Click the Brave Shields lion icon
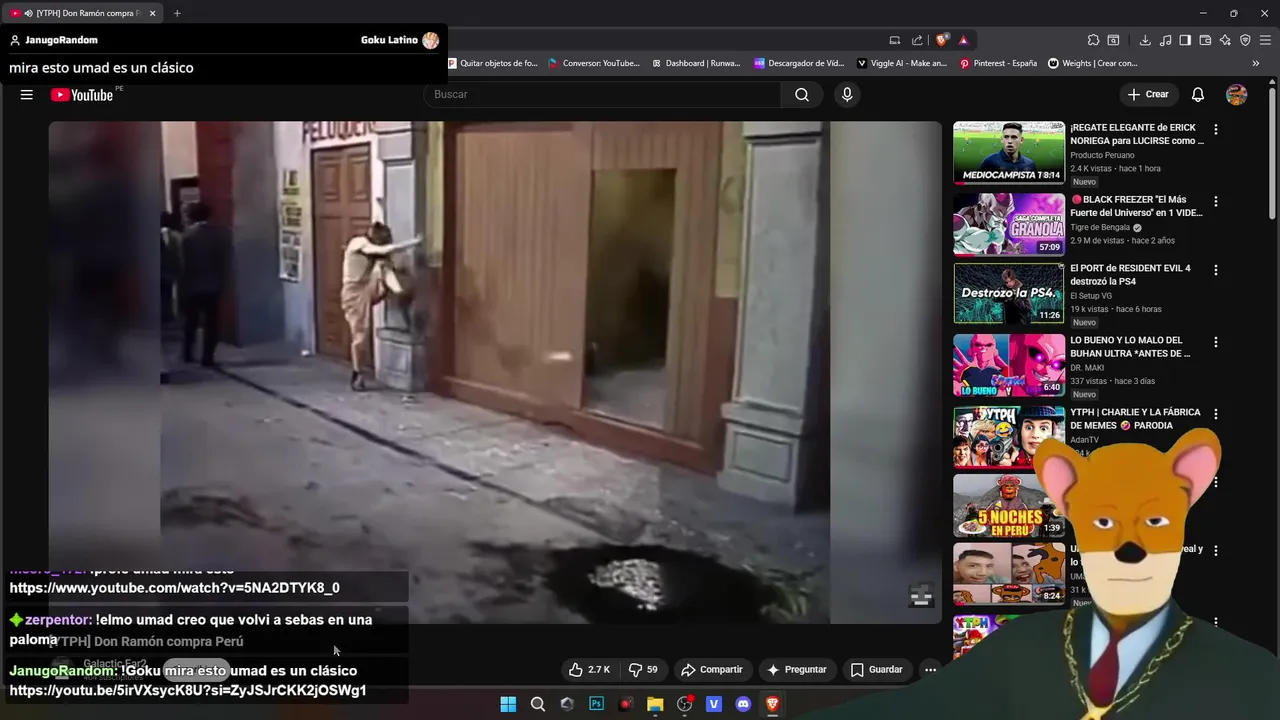The image size is (1280, 720). click(x=942, y=40)
